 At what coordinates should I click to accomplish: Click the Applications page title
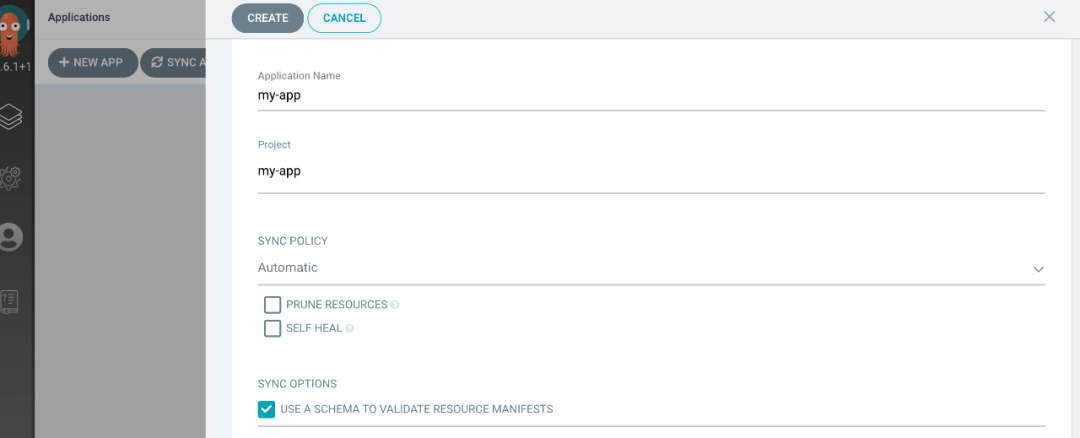79,17
